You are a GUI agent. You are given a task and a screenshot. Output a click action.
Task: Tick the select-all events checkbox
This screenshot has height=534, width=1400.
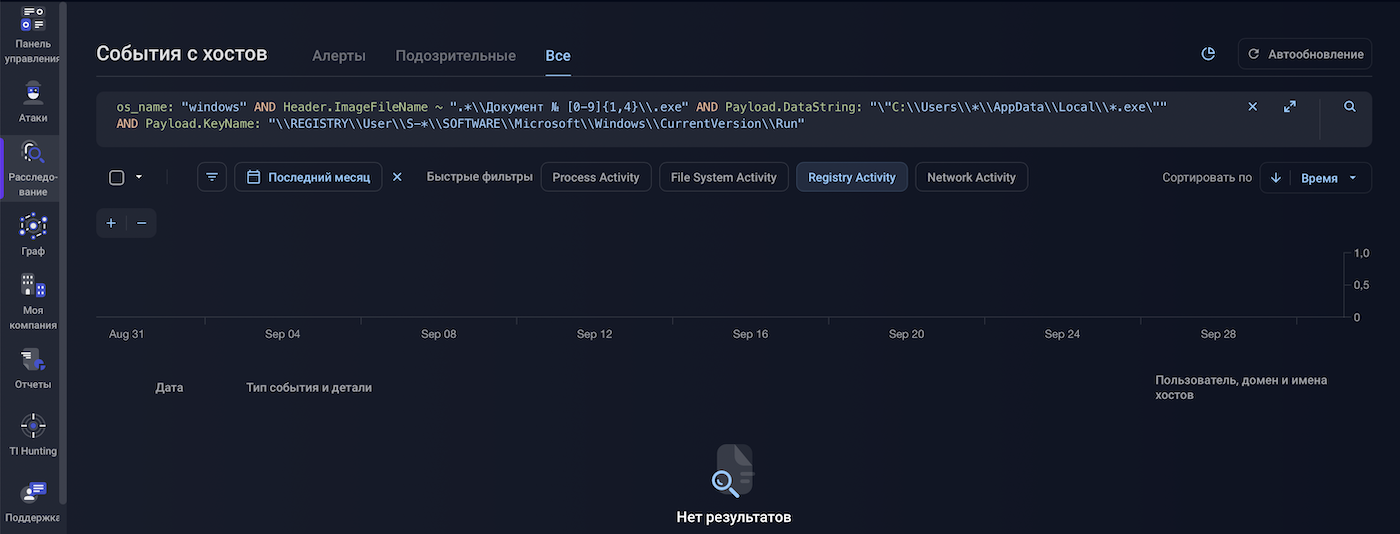pos(116,177)
